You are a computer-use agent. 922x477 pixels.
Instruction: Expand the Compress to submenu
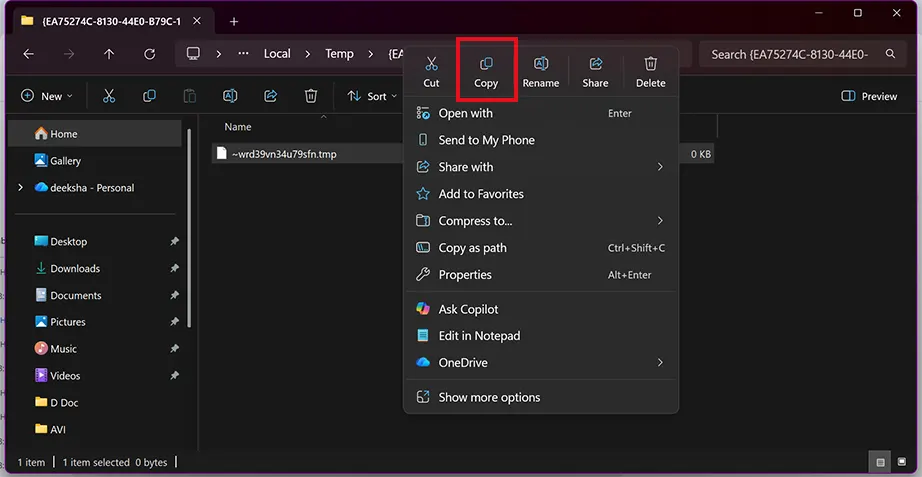[540, 221]
